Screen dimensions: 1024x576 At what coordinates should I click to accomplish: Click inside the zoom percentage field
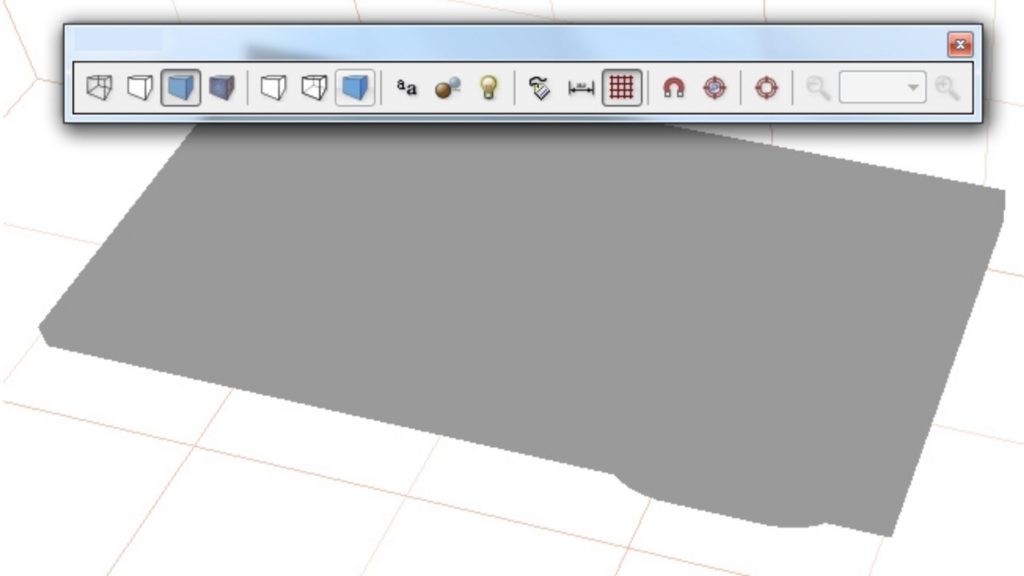tap(870, 88)
